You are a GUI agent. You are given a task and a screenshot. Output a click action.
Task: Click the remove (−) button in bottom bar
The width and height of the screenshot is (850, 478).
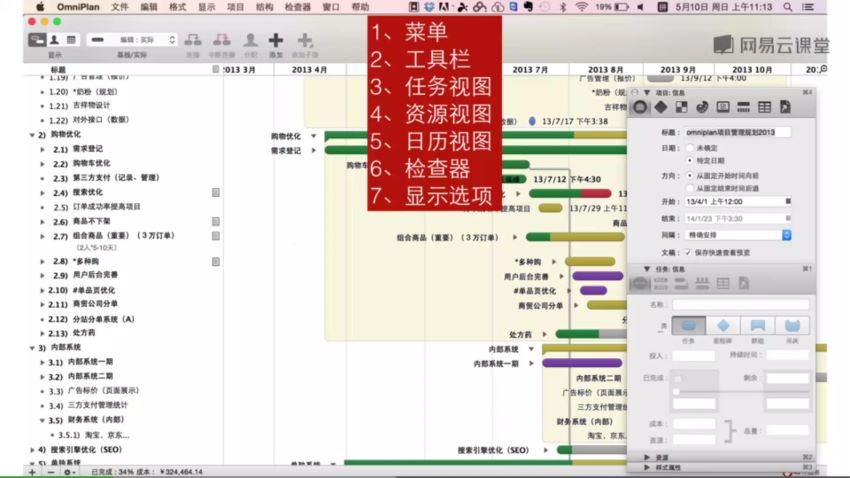50,472
